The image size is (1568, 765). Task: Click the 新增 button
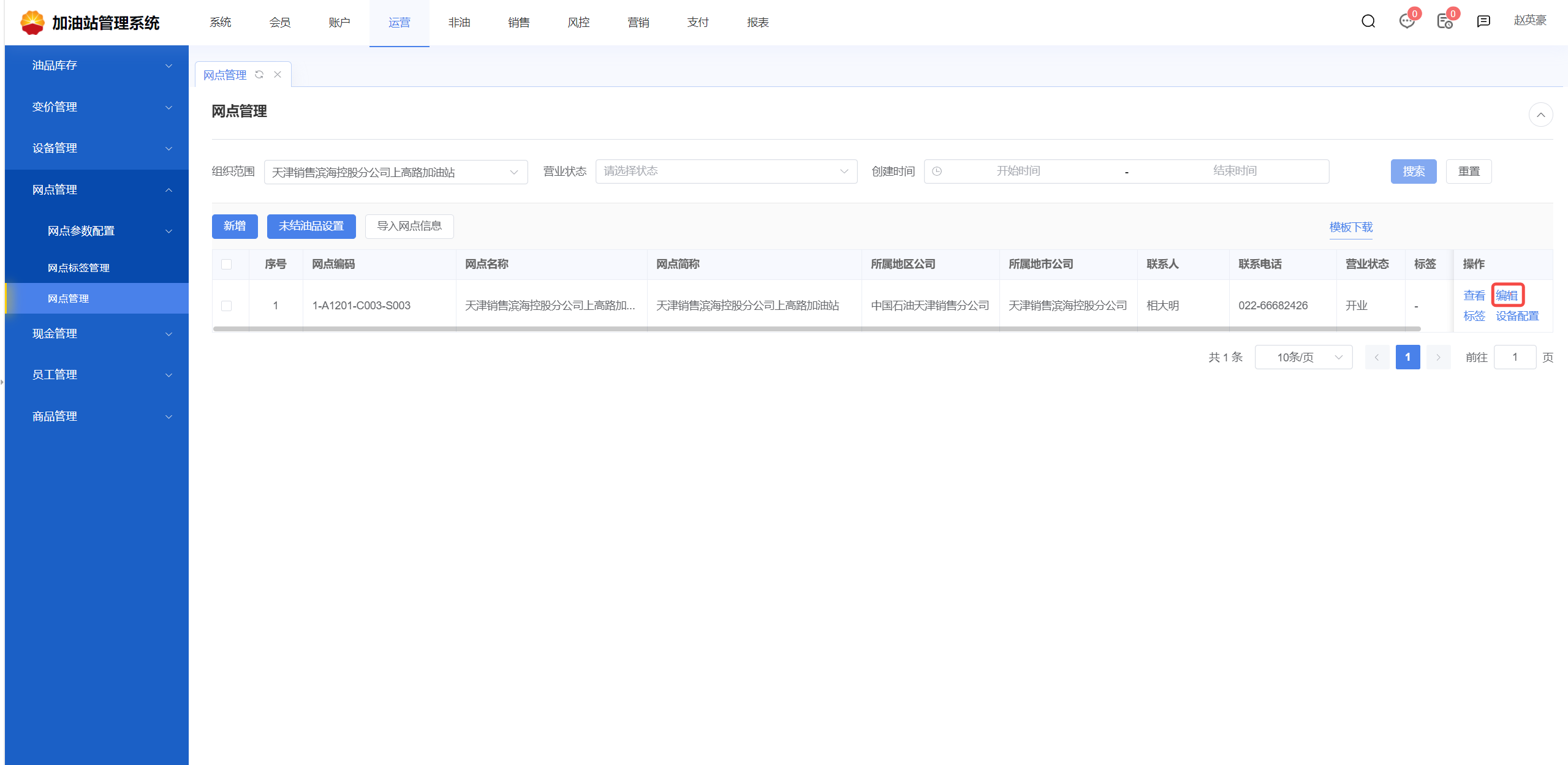click(235, 226)
